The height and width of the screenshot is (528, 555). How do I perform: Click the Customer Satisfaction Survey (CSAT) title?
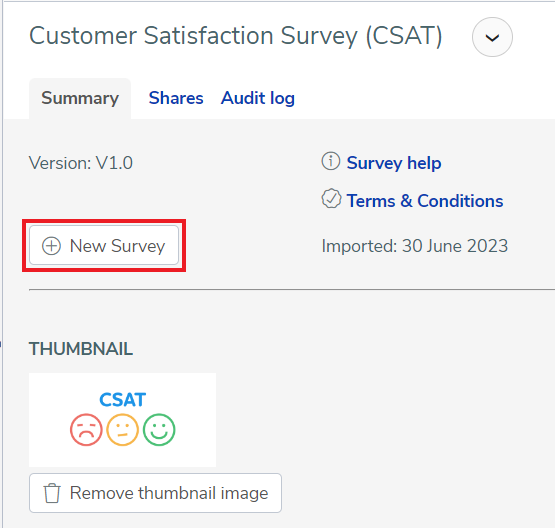coord(236,36)
